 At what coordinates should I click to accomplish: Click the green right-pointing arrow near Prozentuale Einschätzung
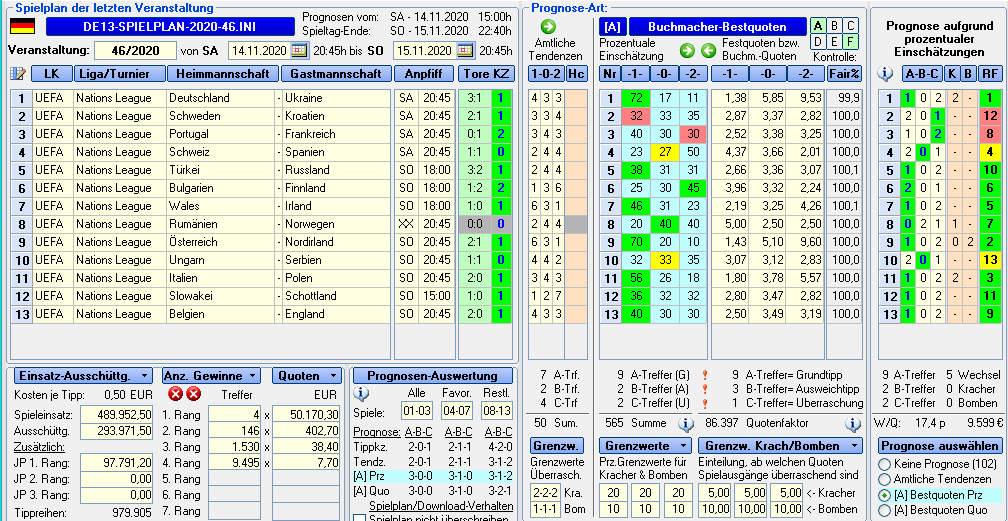click(x=687, y=51)
